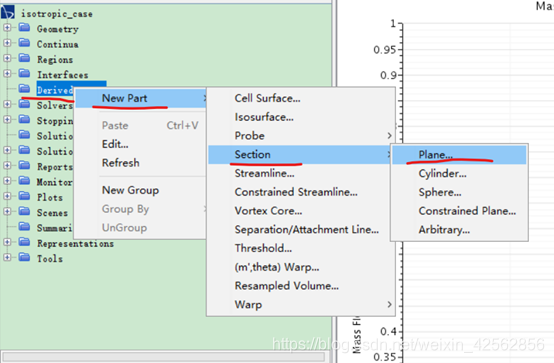
Task: Select (m',theta) Warp... menu entry
Action: click(301, 267)
